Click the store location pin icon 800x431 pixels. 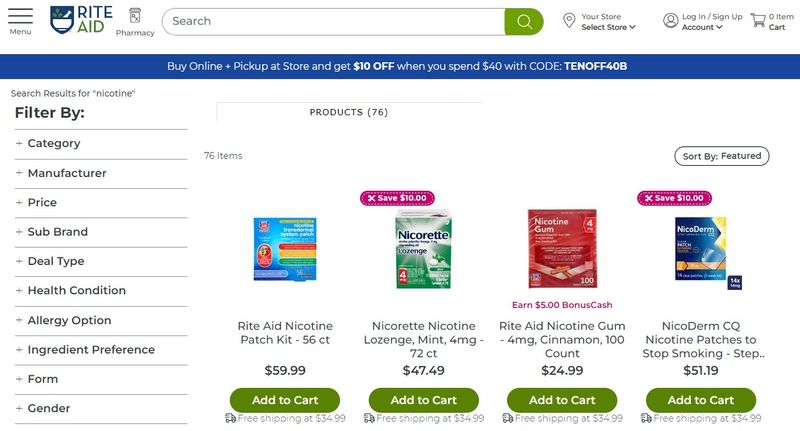569,21
